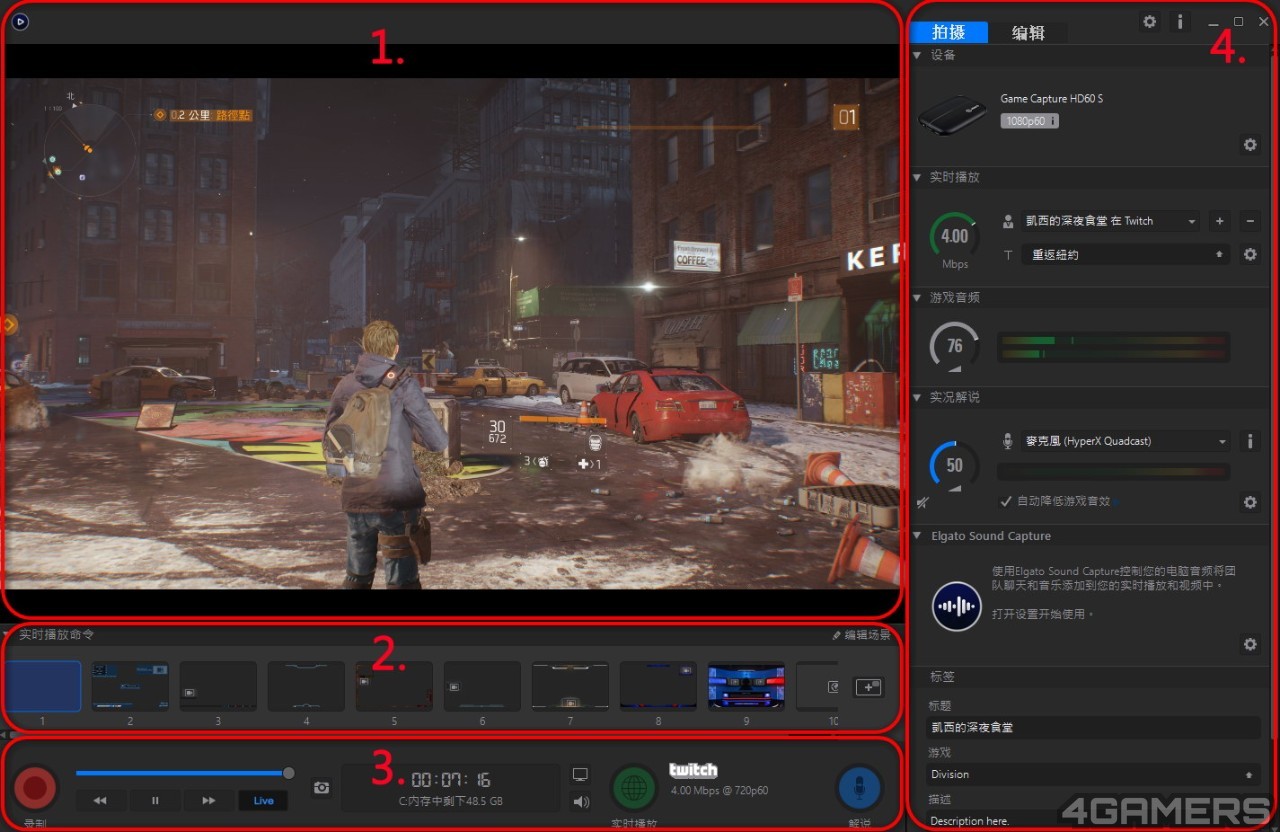Click the commentary volume dial at 50
Viewport: 1280px width, 832px height.
tap(953, 465)
